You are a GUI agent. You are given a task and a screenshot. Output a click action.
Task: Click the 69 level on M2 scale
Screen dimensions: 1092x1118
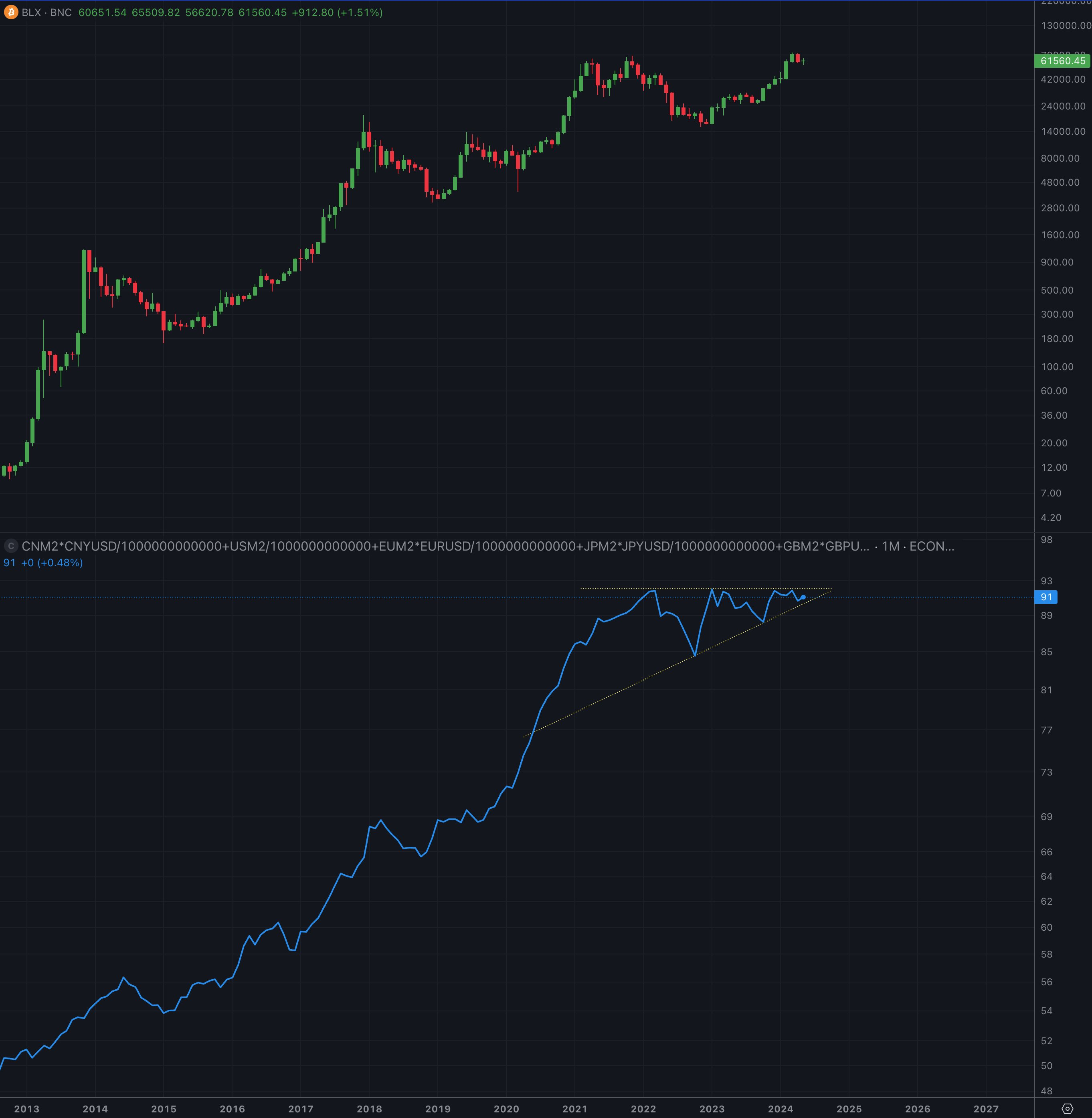click(1046, 816)
